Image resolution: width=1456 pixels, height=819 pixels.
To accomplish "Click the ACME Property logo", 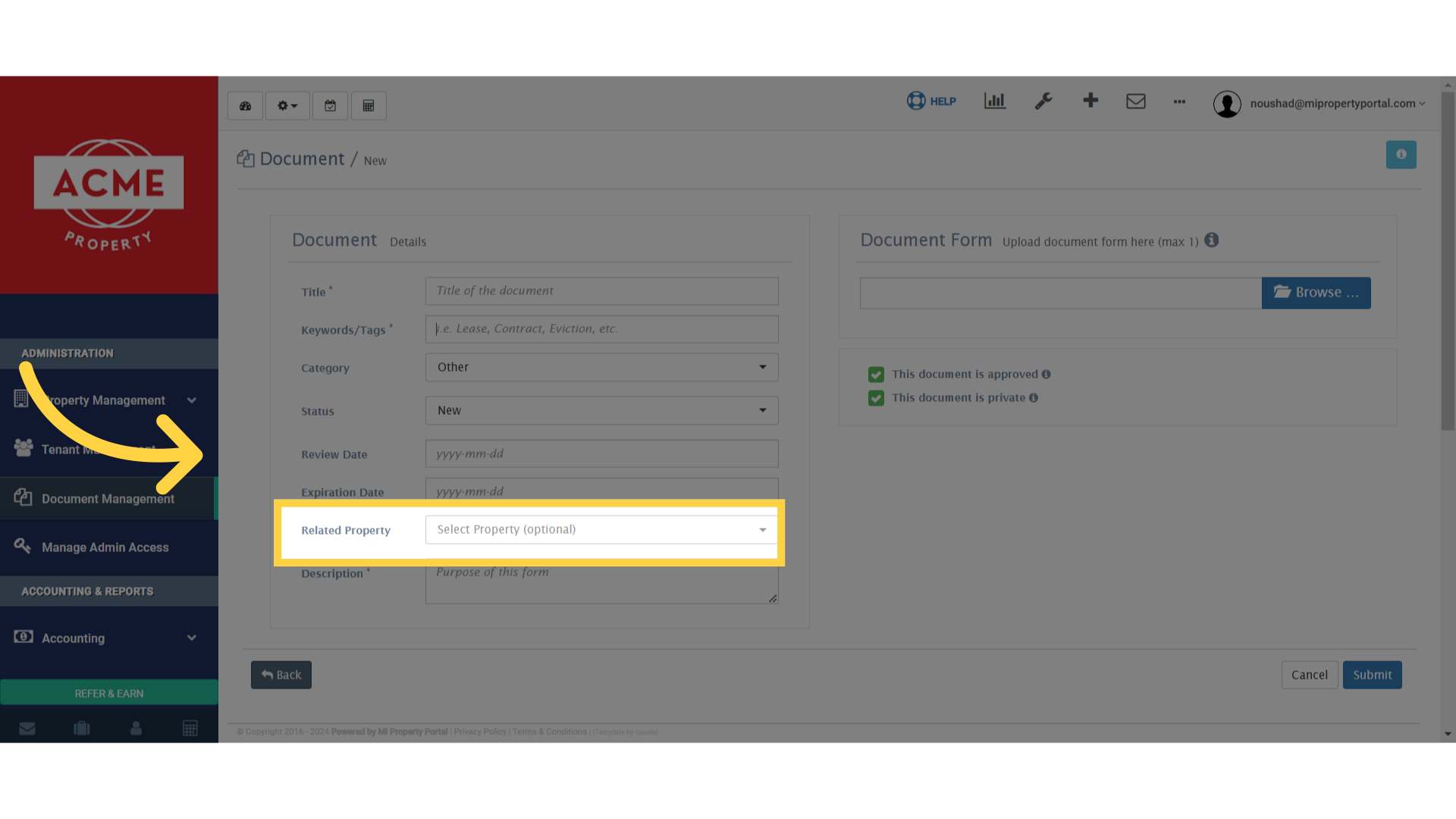I will [108, 194].
